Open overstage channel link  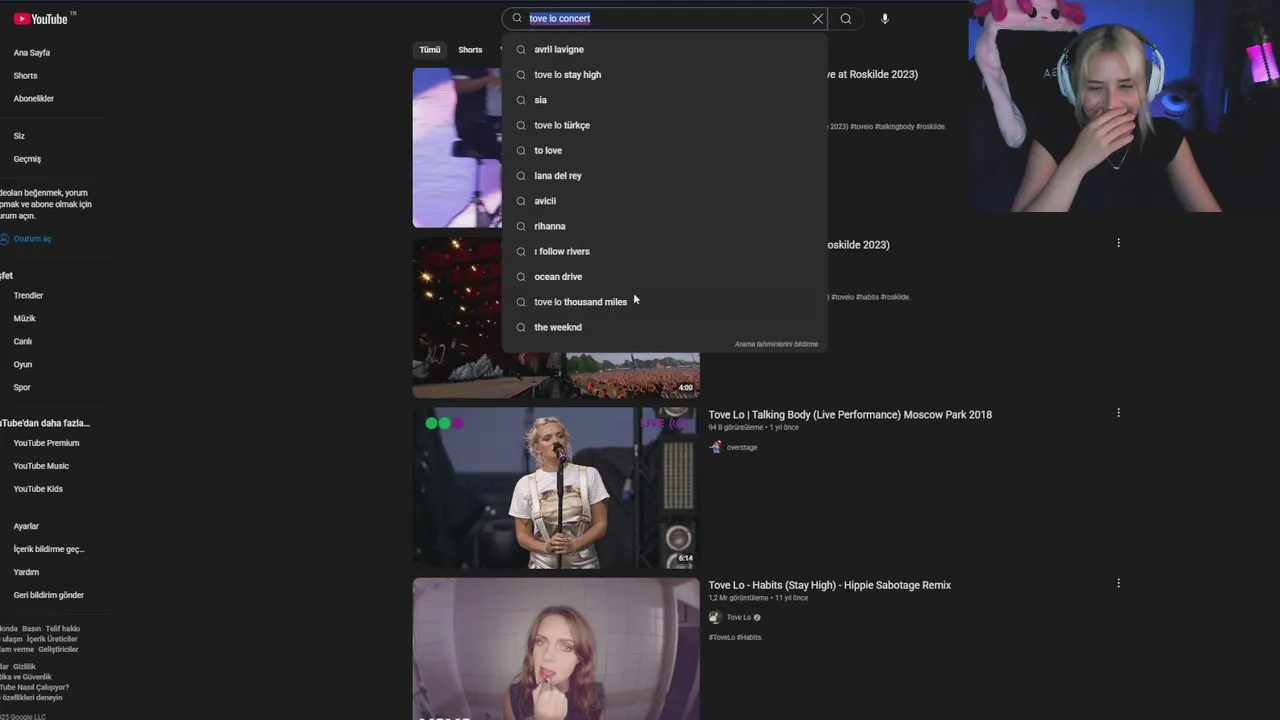point(742,448)
